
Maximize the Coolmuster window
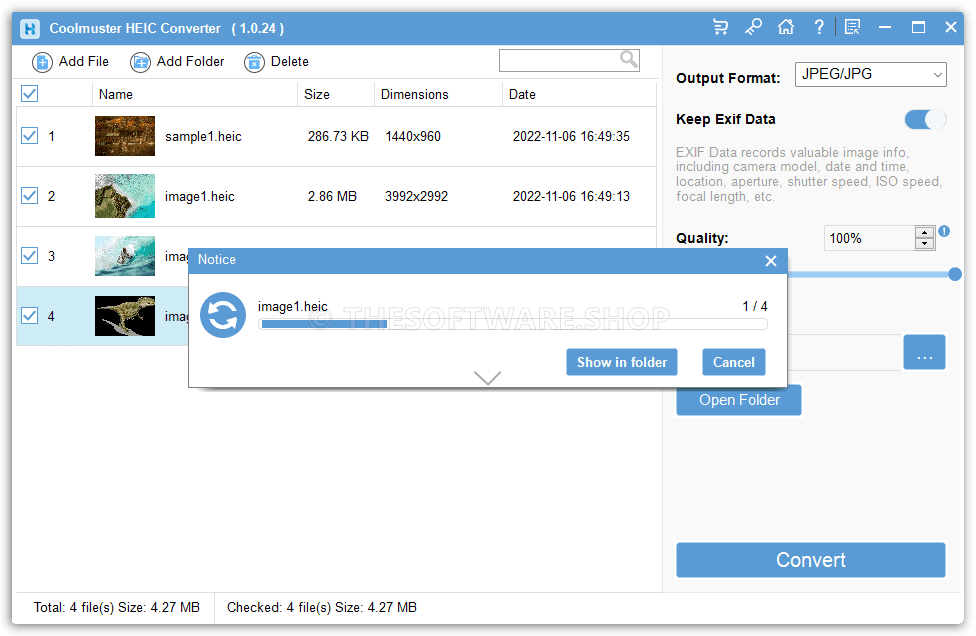pyautogui.click(x=917, y=27)
